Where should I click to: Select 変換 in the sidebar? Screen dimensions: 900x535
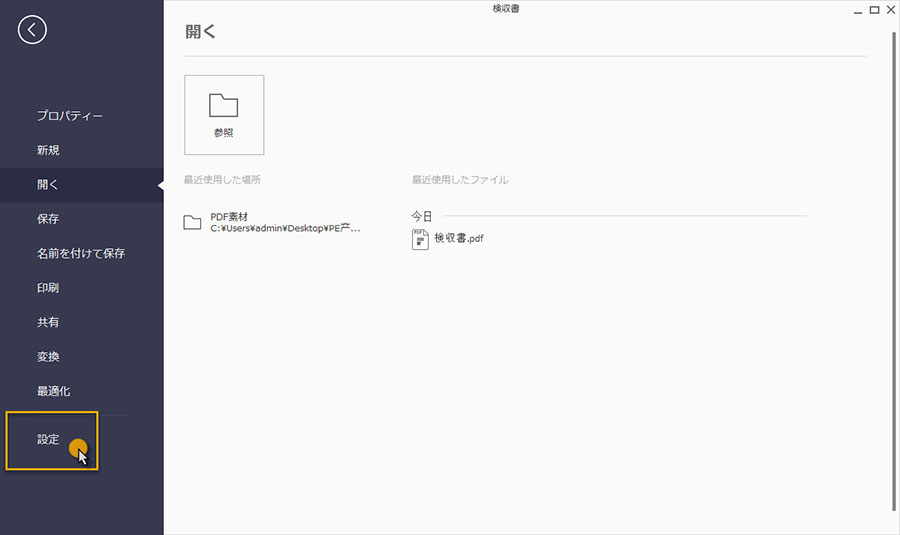click(x=48, y=356)
